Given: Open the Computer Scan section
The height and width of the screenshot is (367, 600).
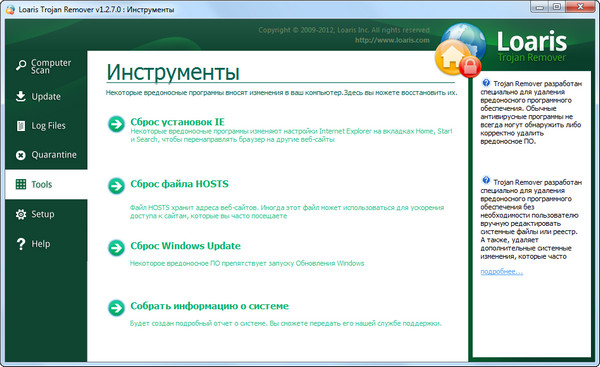Looking at the screenshot, I should tap(46, 66).
